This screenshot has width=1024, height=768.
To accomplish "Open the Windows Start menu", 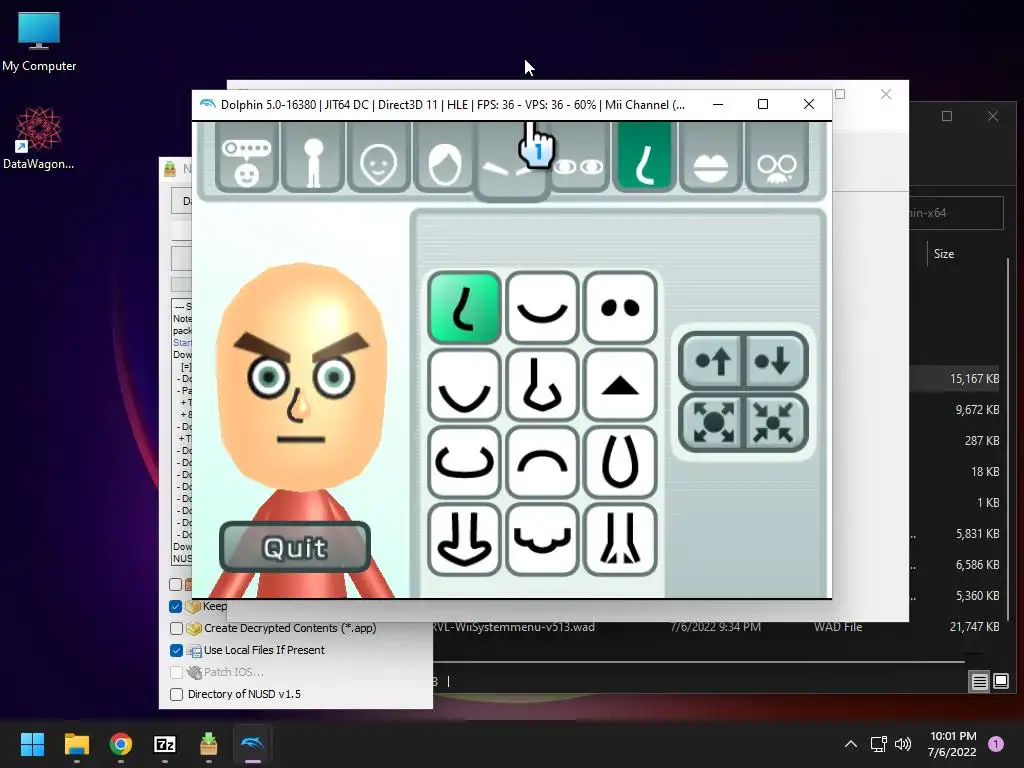I will point(32,744).
